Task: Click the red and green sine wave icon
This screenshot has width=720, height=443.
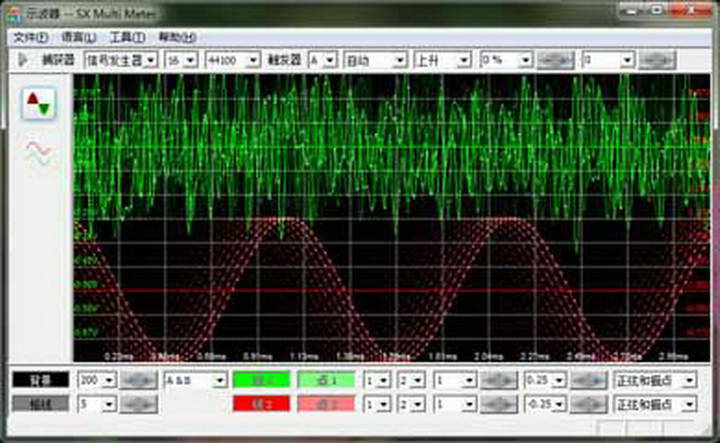Action: pyautogui.click(x=39, y=153)
